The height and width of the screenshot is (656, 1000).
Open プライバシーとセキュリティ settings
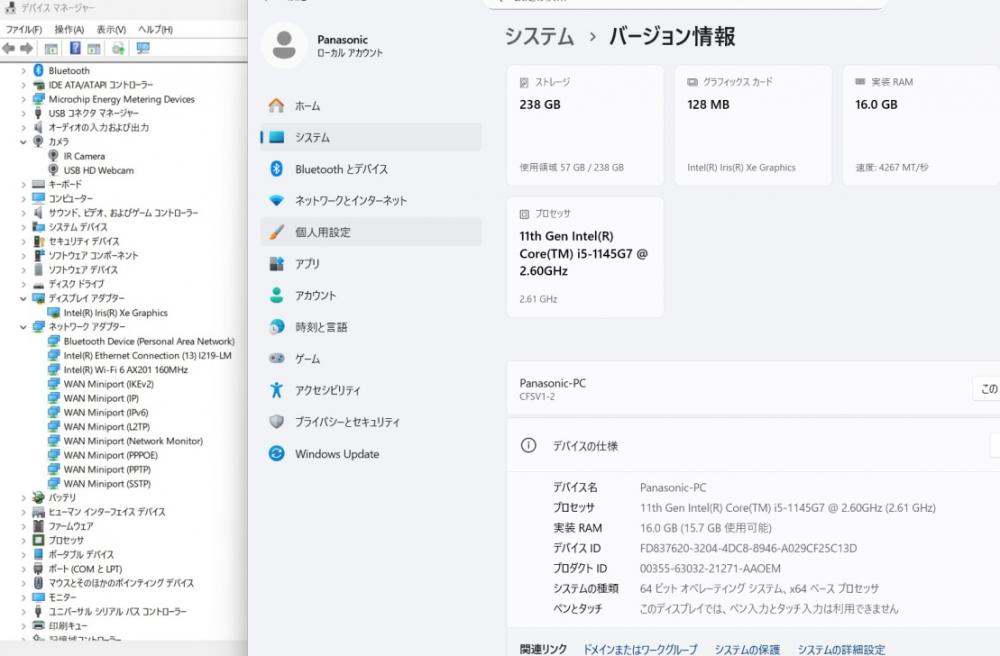click(347, 422)
